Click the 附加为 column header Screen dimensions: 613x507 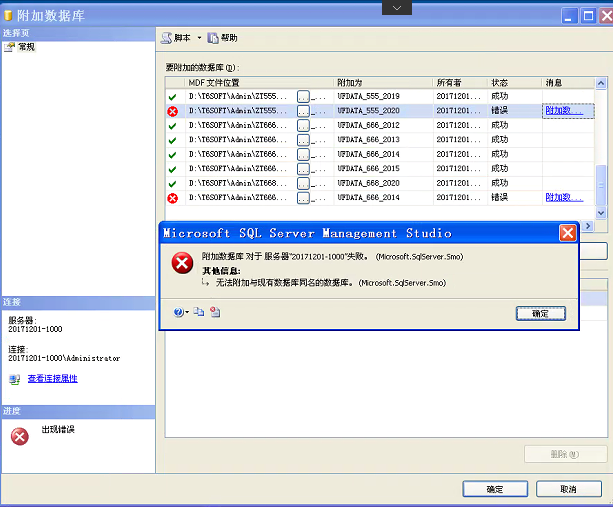click(x=383, y=82)
